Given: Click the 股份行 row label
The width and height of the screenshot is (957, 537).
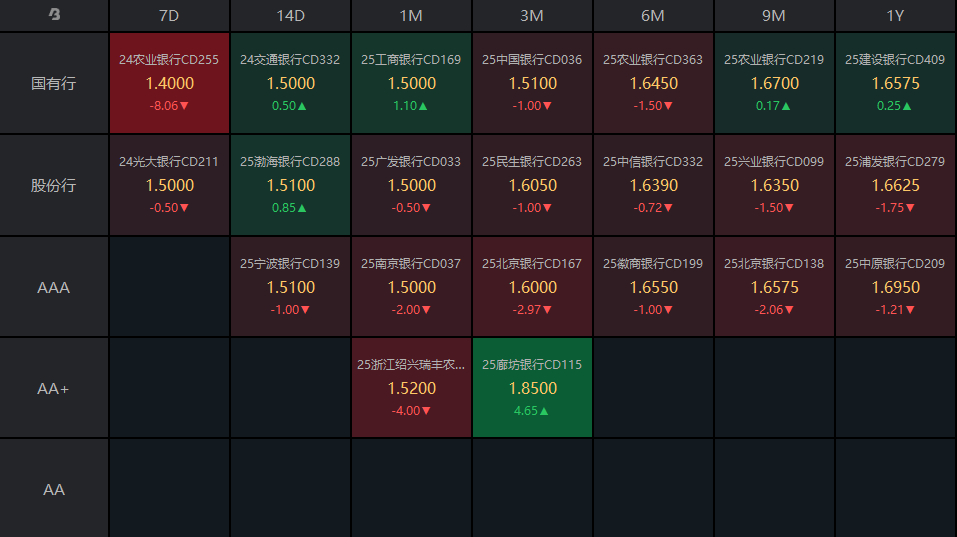Looking at the screenshot, I should (54, 185).
